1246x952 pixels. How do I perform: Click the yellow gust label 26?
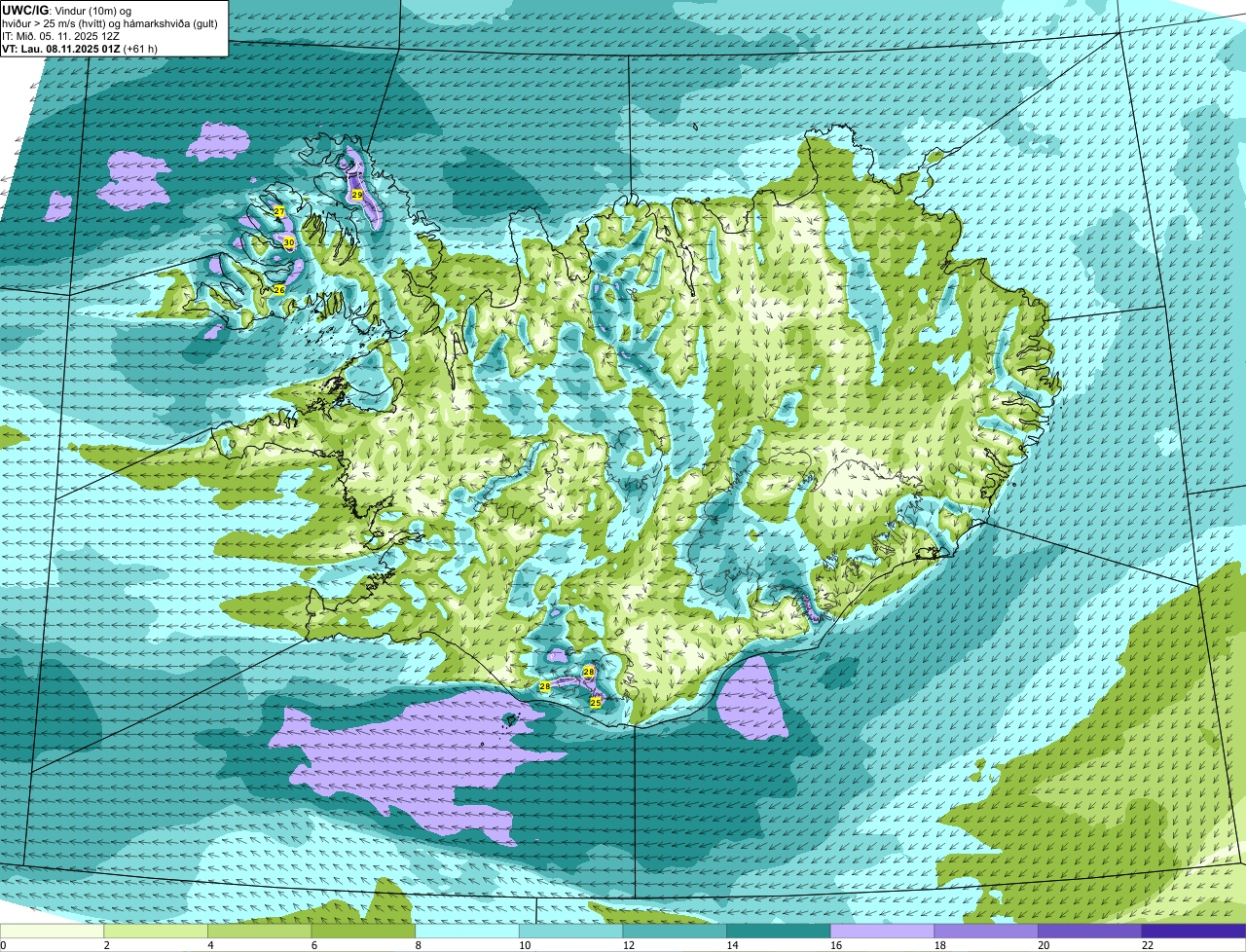pos(279,289)
